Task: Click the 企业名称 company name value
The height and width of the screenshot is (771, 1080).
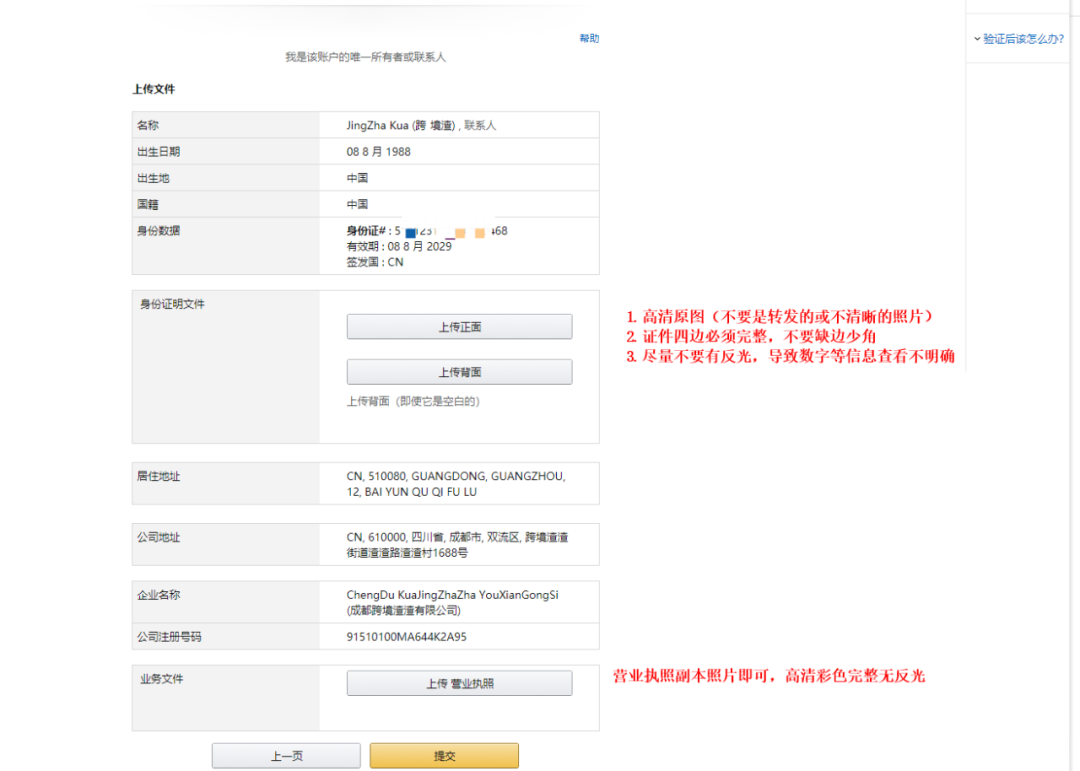Action: (x=449, y=601)
